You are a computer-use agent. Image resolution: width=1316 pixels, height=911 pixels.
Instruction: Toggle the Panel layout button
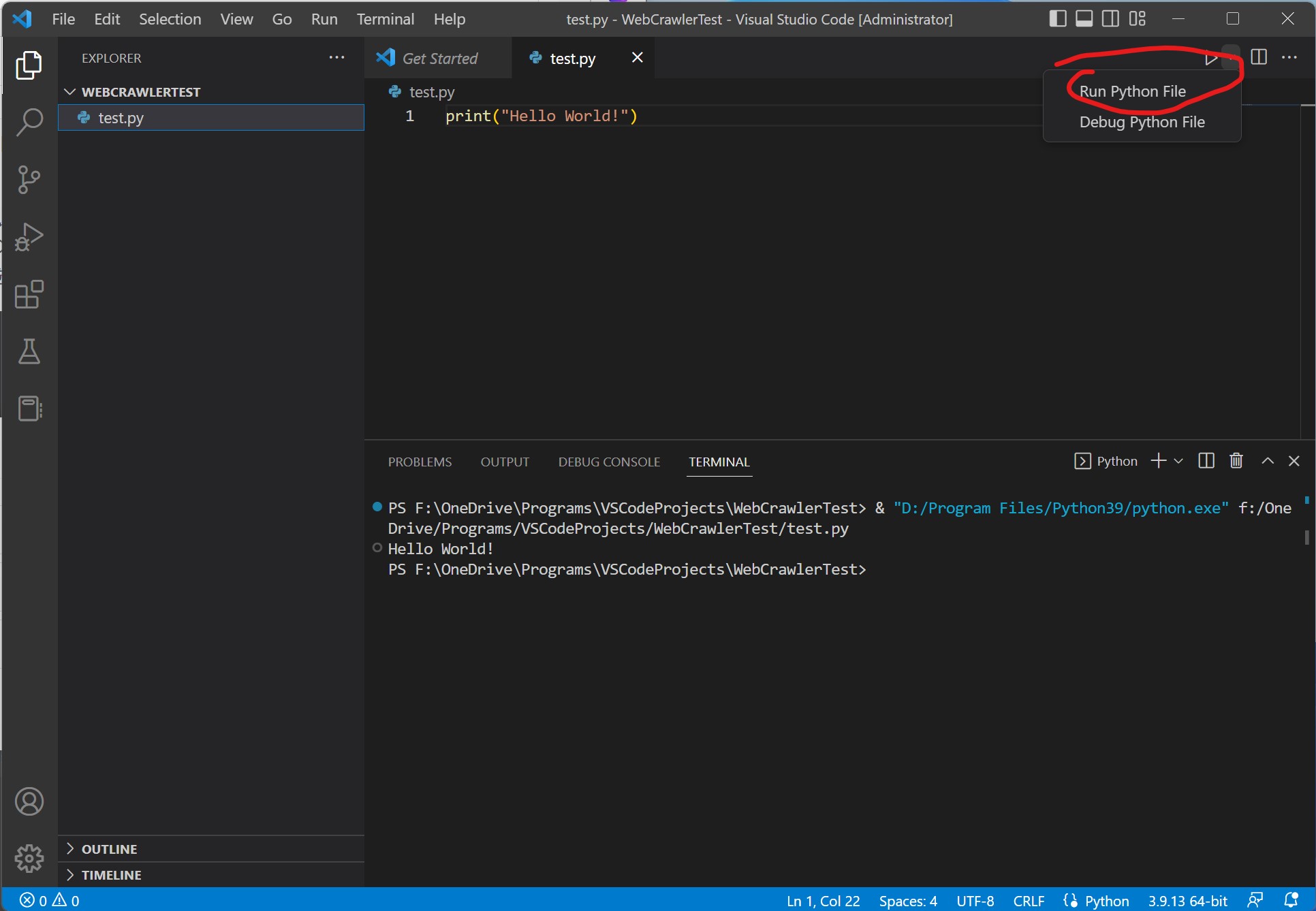pos(1084,19)
